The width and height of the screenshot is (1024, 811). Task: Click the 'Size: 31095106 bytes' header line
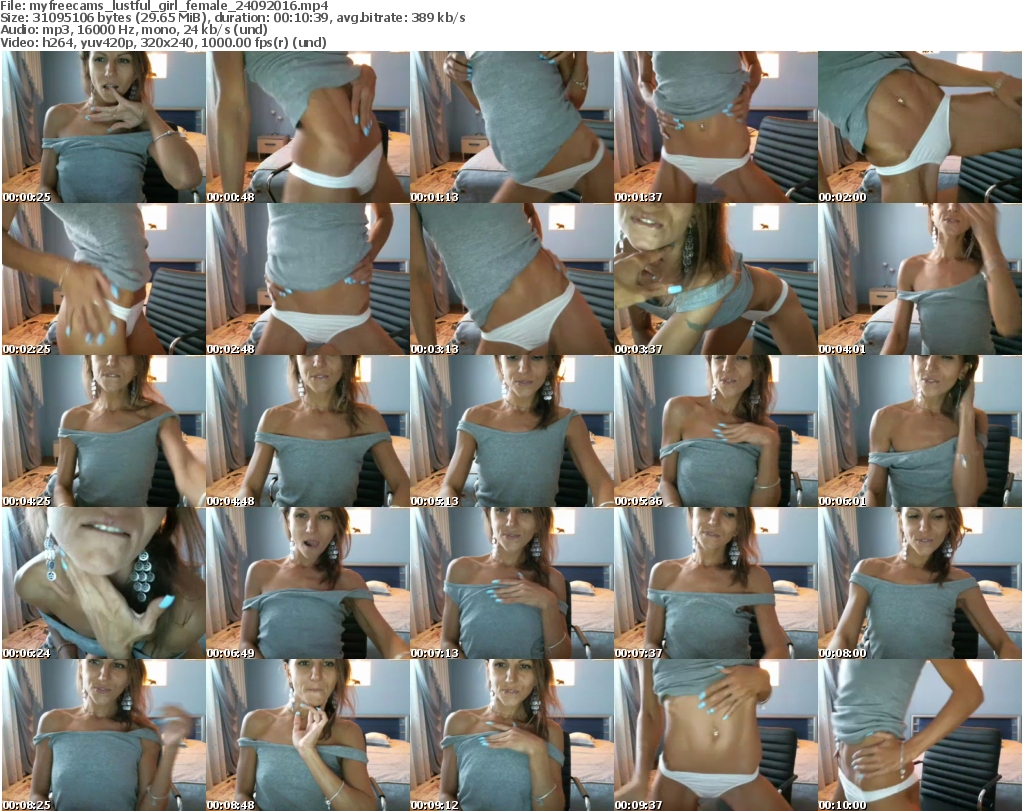(233, 18)
